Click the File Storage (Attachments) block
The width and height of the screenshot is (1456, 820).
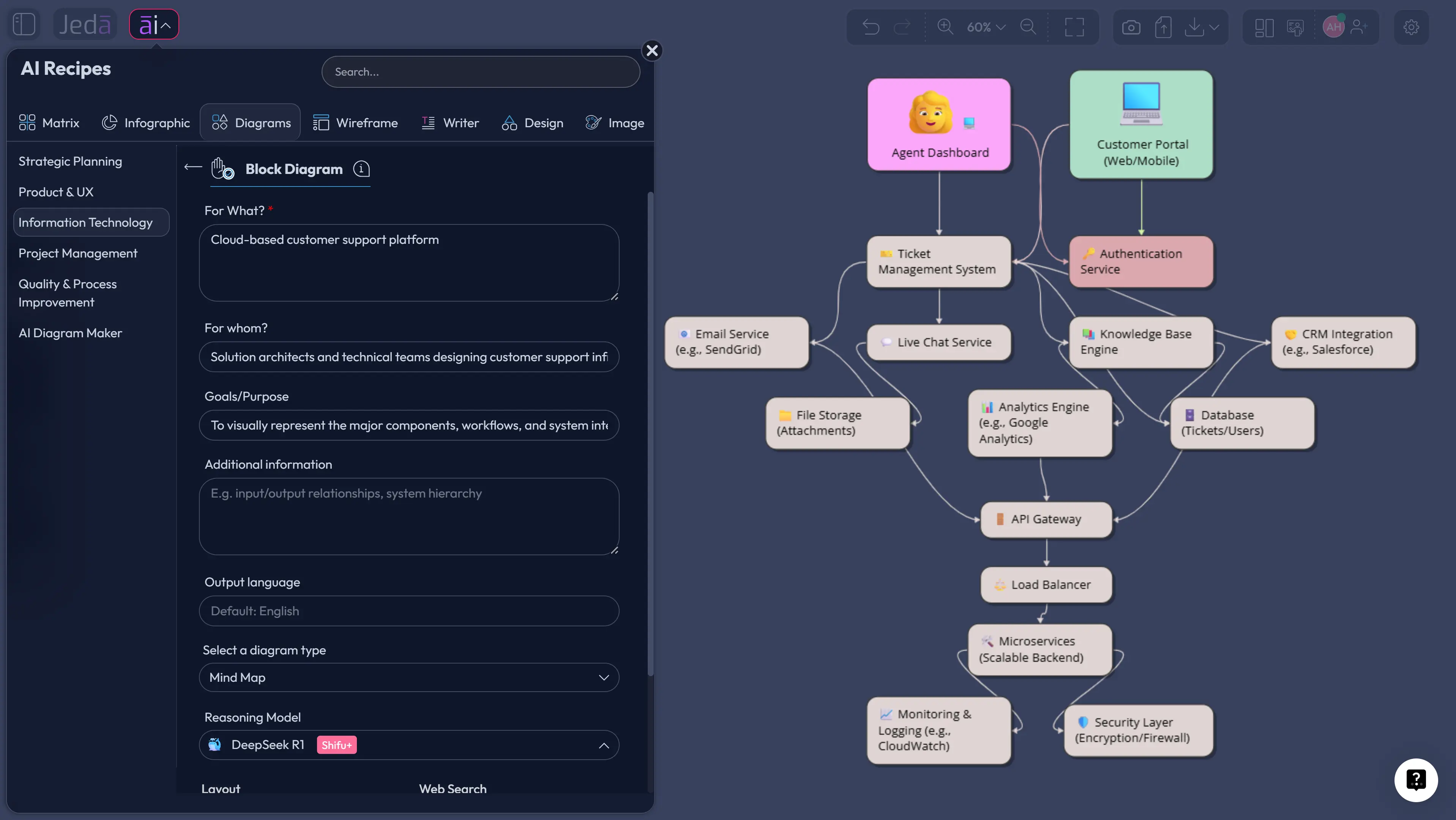click(838, 423)
